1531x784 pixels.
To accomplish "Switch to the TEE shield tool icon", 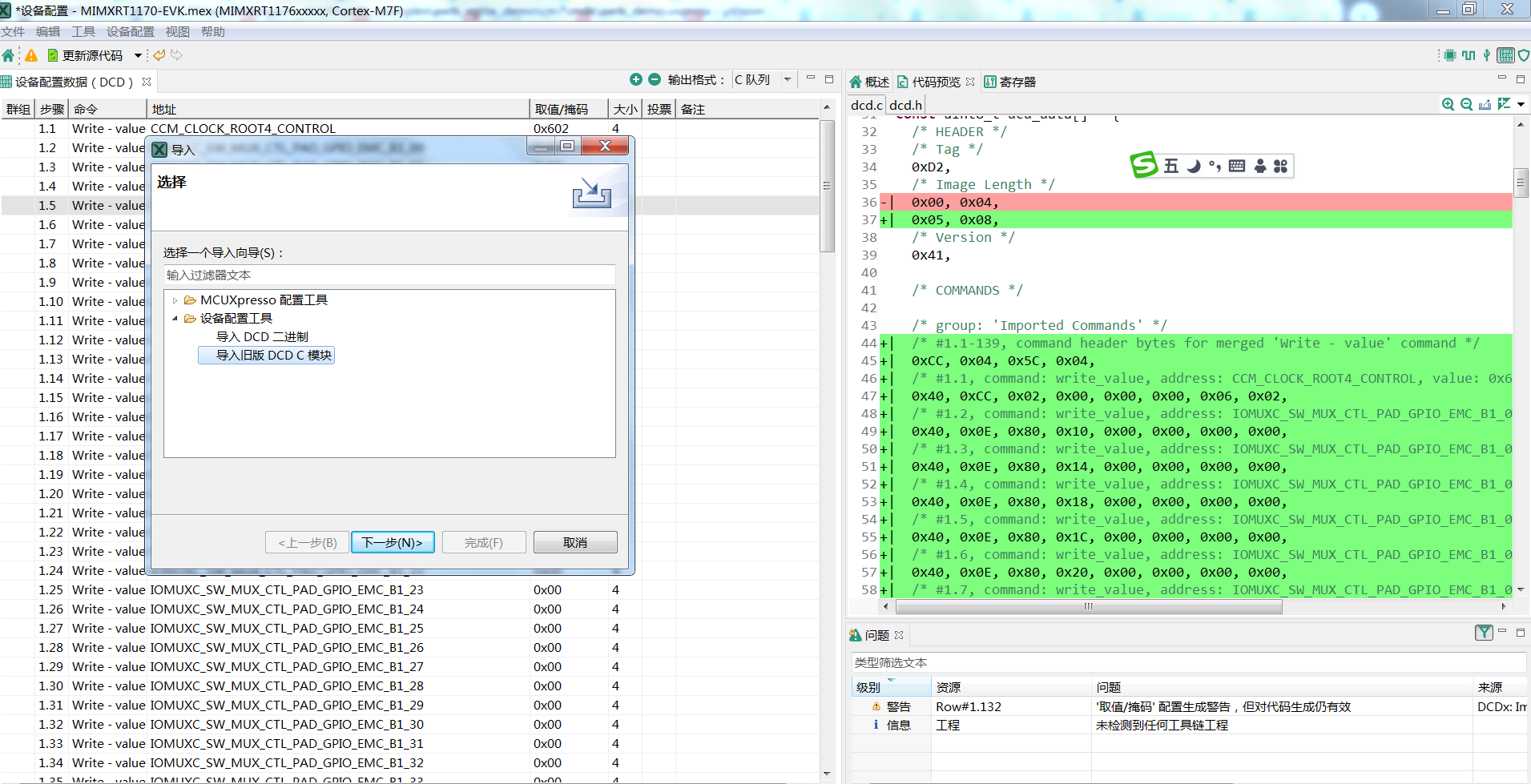I will (1524, 55).
